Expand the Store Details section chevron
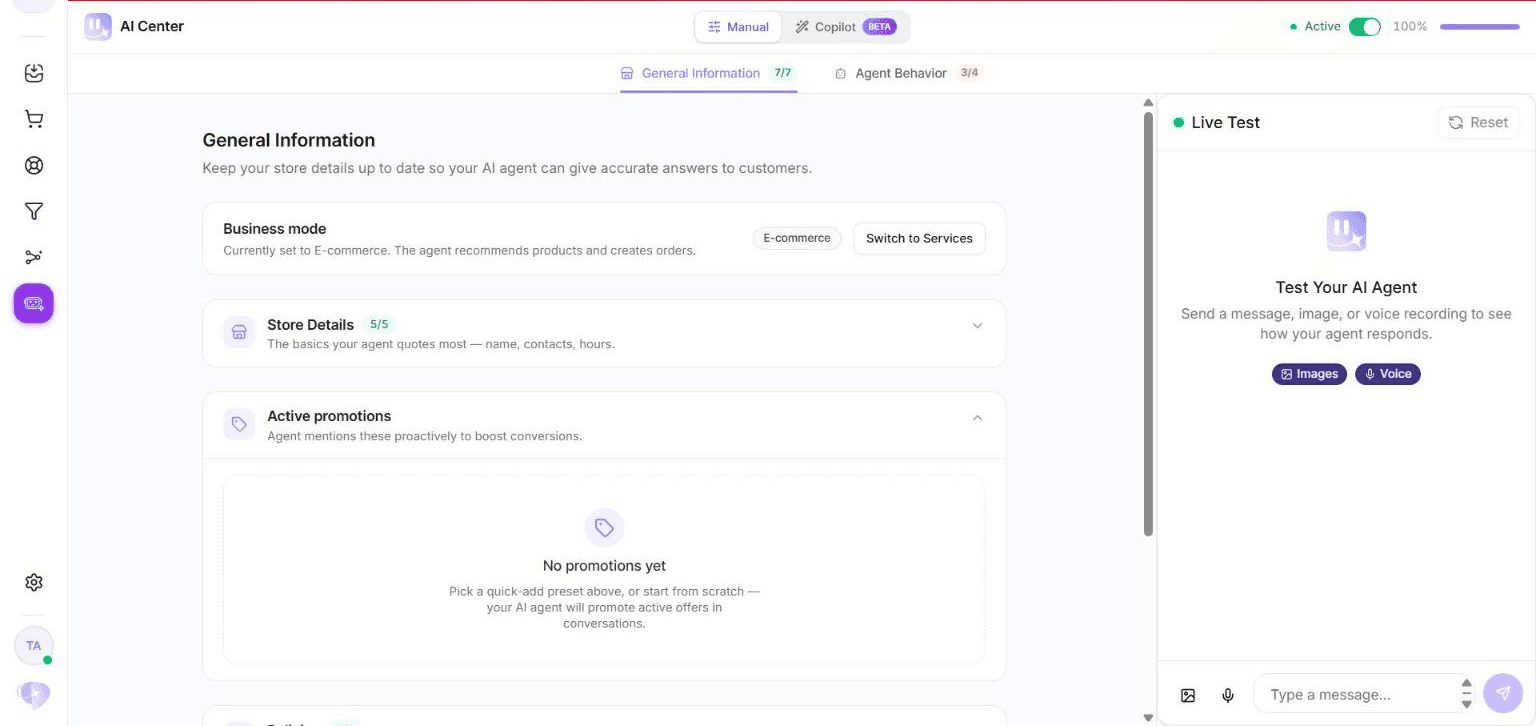Screen dimensions: 1536x726 (978, 325)
